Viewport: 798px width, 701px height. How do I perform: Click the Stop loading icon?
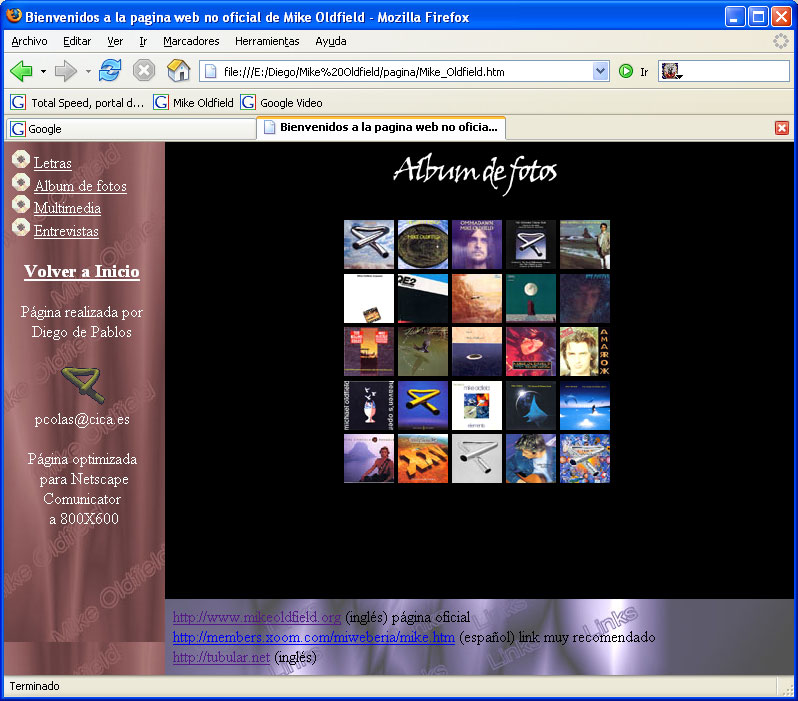tap(144, 71)
